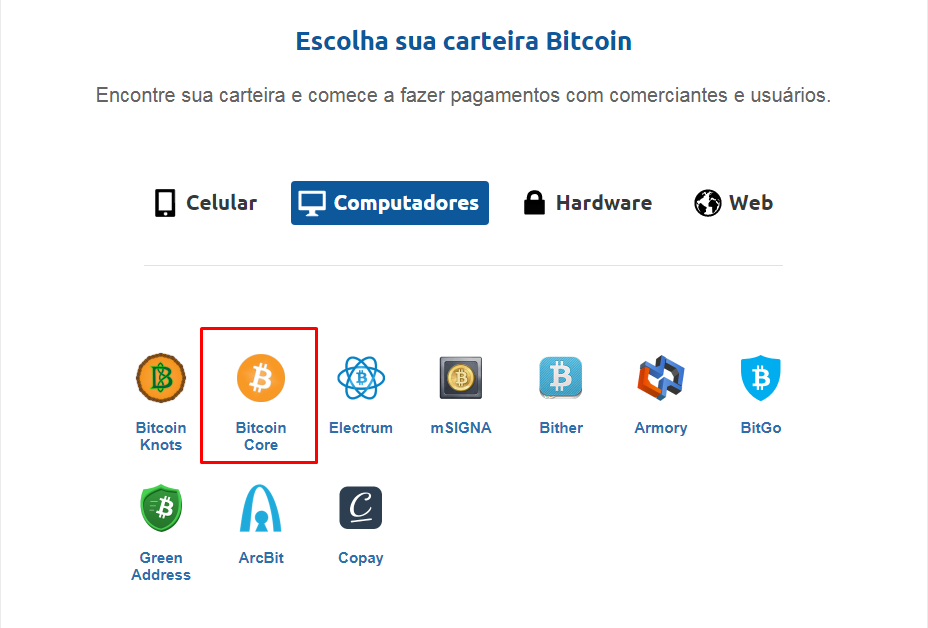
Task: Choose the mSIGNA coin icon
Action: [x=461, y=378]
